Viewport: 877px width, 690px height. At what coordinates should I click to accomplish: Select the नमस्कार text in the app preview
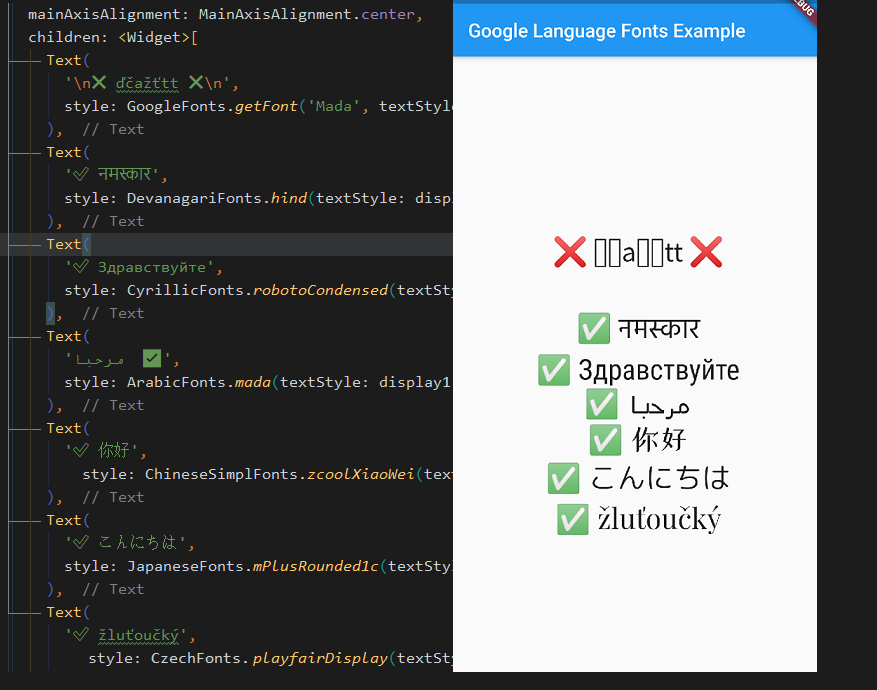tap(658, 328)
